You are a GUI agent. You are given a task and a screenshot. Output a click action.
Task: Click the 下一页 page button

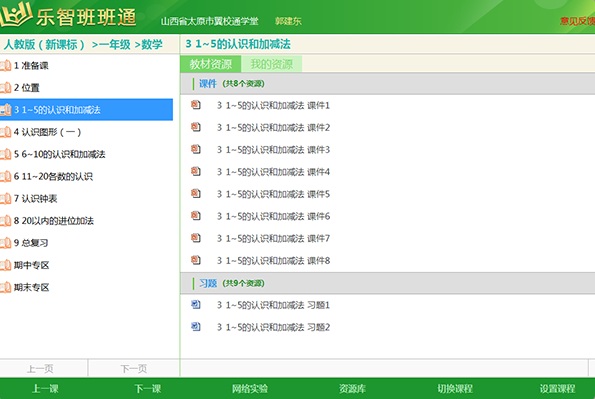134,368
